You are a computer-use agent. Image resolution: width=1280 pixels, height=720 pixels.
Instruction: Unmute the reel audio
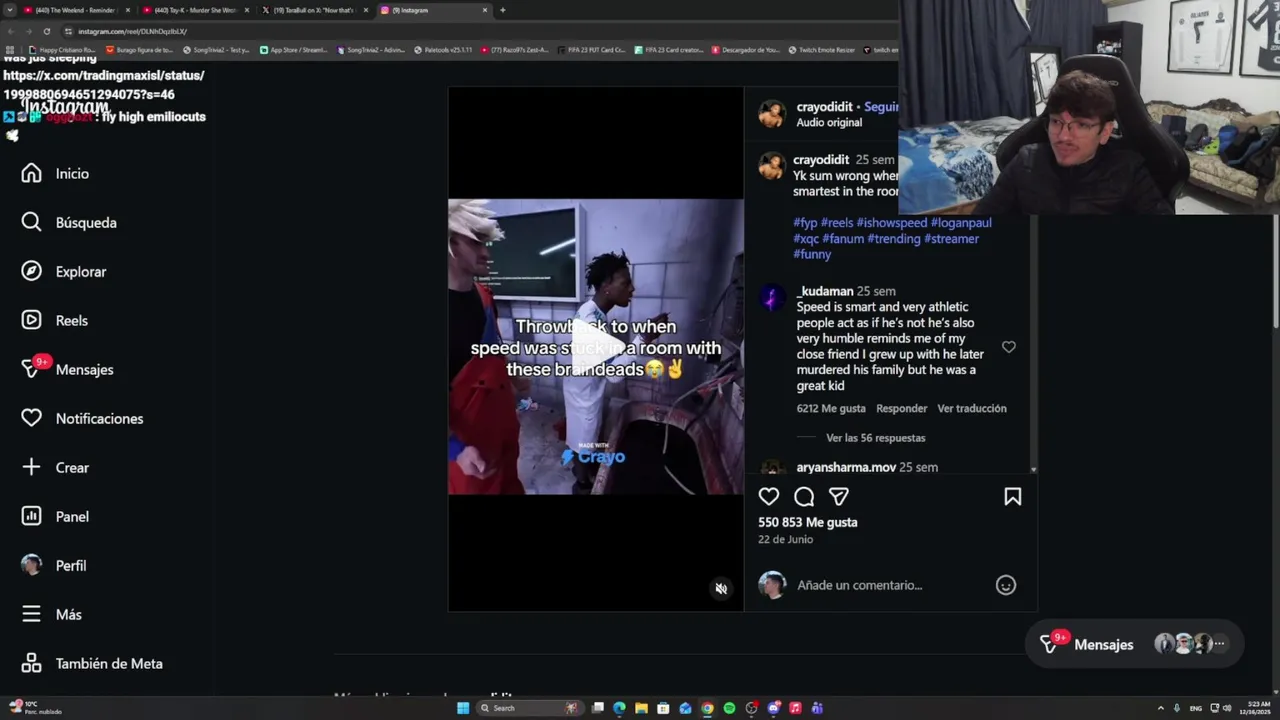point(721,588)
